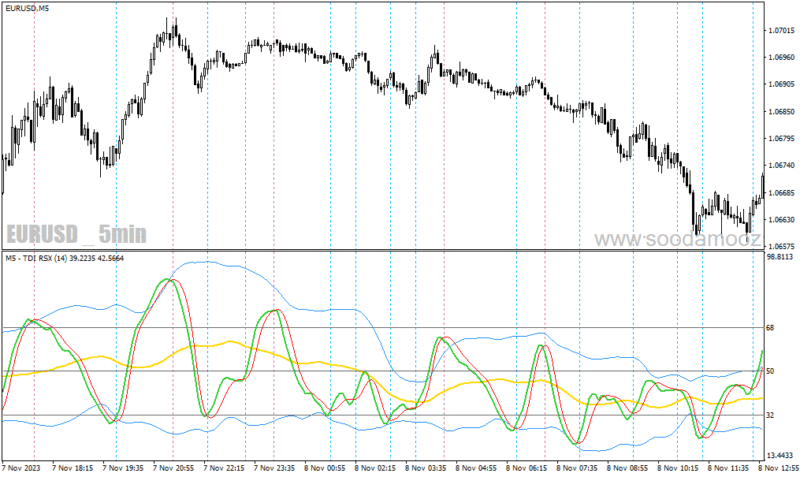Click the 1.07015 price axis label

781,31
